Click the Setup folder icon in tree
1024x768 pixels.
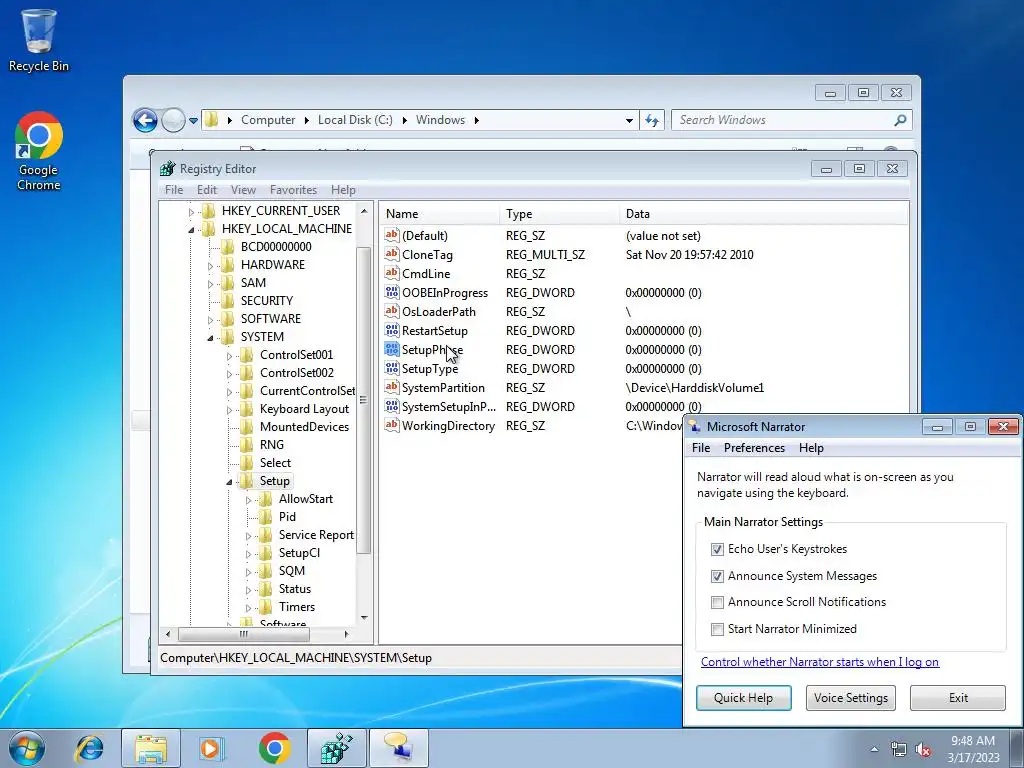(x=246, y=481)
